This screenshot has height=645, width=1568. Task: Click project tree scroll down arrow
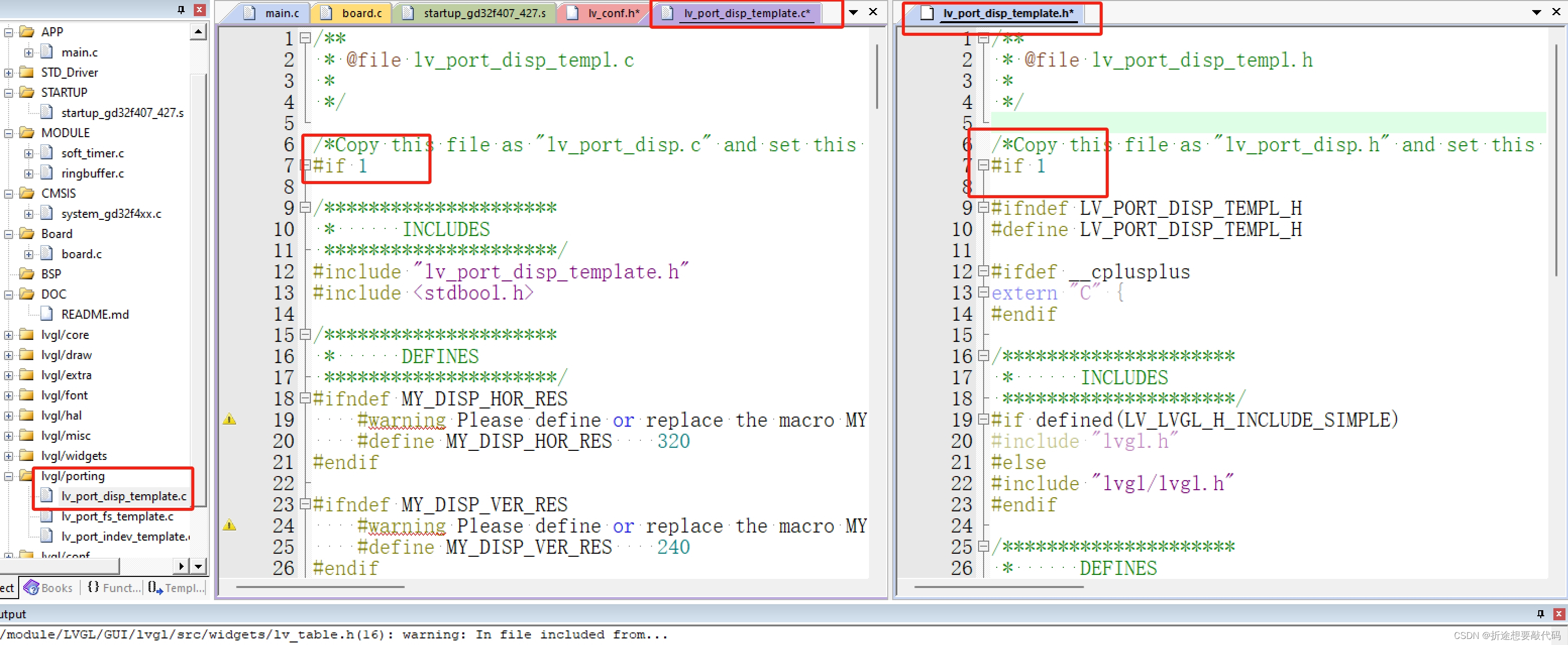(198, 566)
